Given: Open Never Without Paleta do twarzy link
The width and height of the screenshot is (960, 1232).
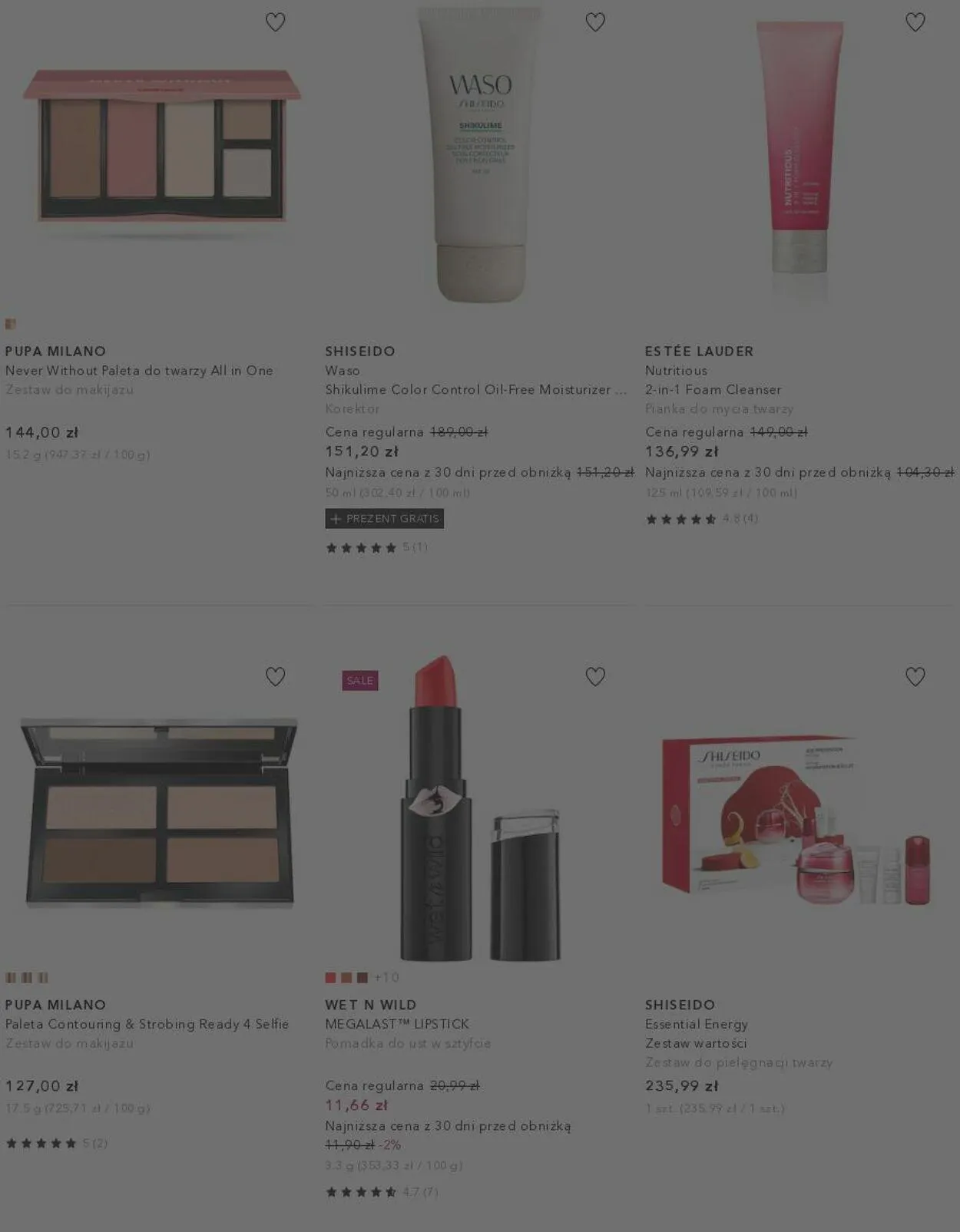Looking at the screenshot, I should [139, 371].
